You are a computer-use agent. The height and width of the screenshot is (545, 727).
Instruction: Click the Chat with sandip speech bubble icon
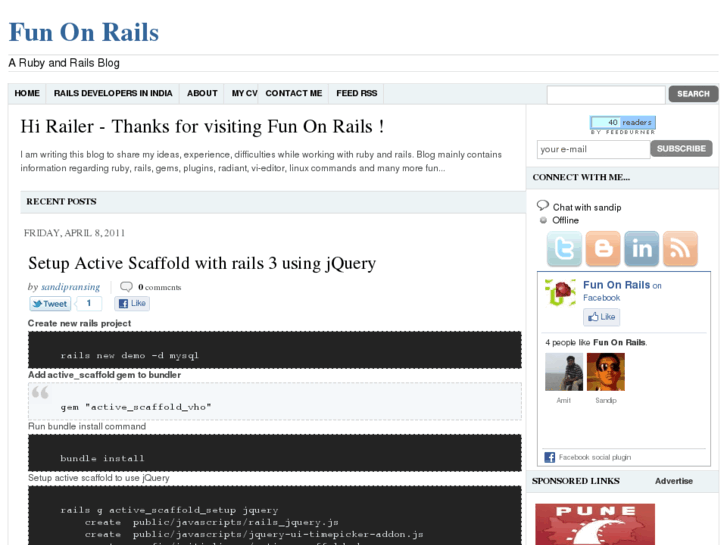[542, 205]
